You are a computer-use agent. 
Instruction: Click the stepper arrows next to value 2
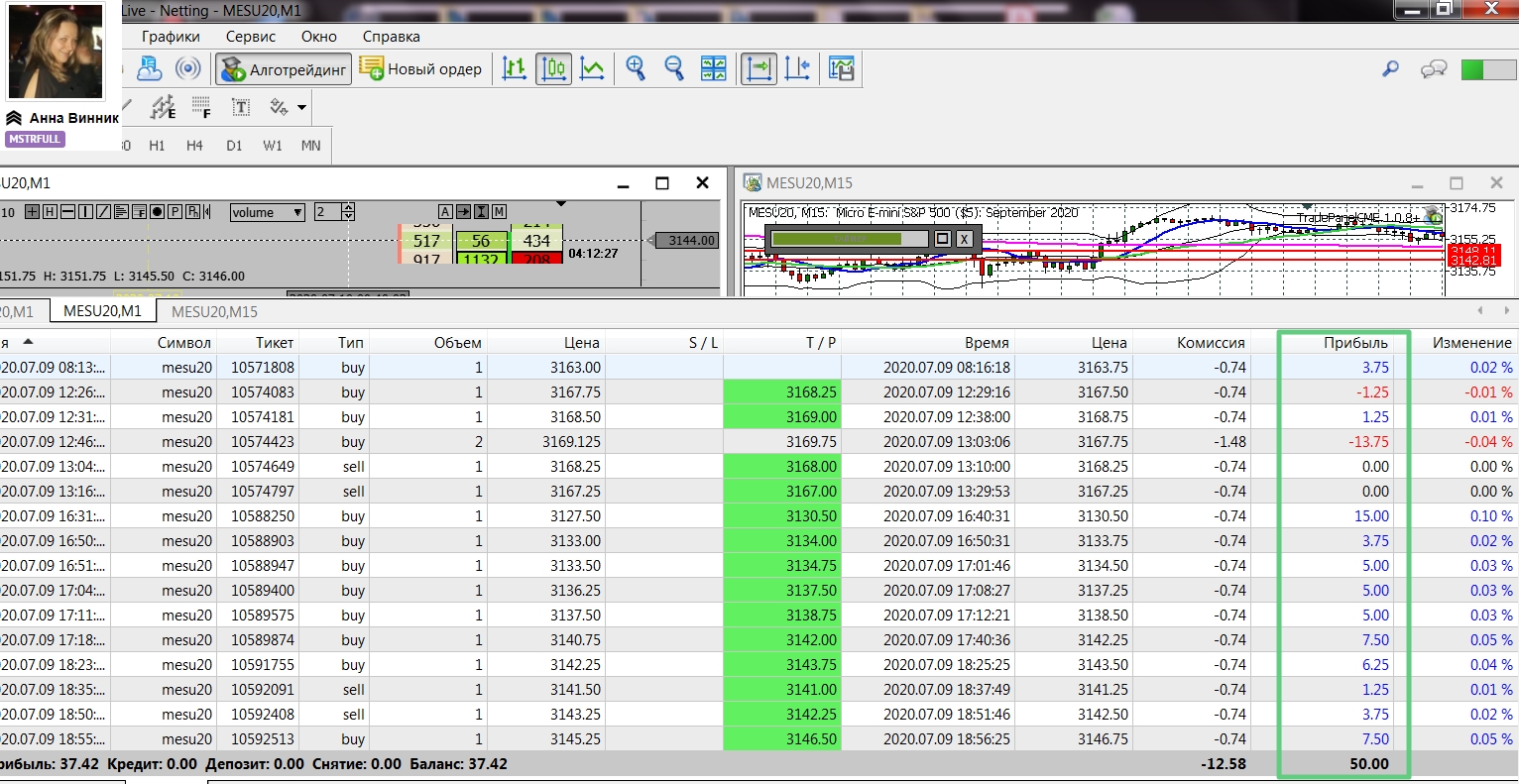coord(348,212)
